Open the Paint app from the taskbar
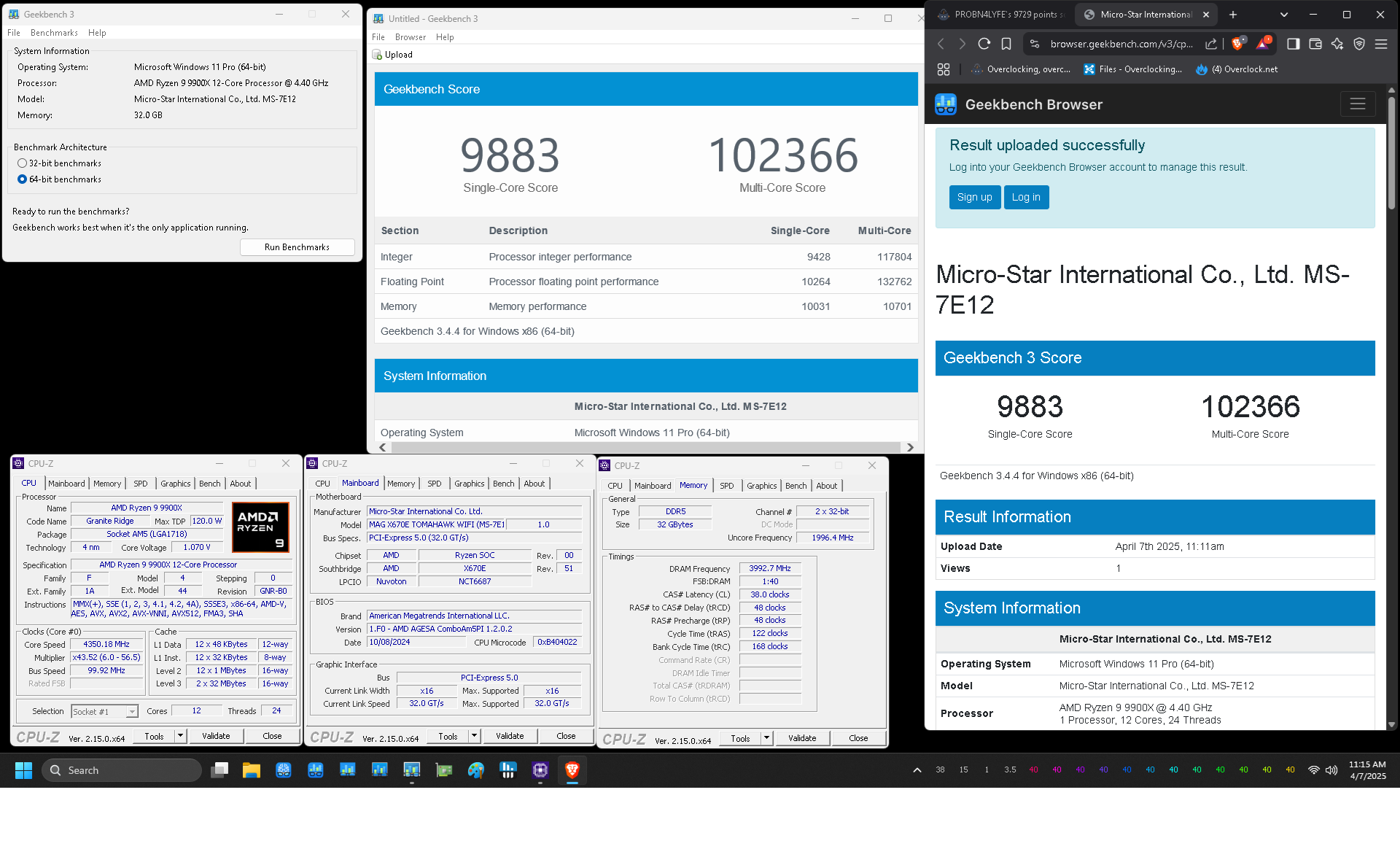 (476, 769)
